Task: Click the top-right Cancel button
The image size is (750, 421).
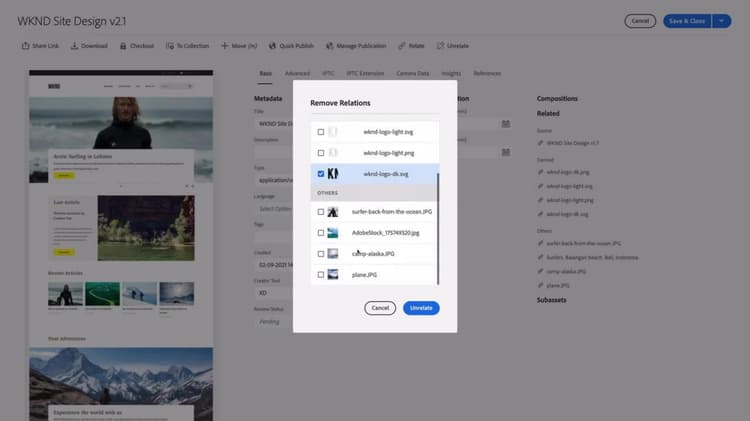Action: pyautogui.click(x=640, y=21)
